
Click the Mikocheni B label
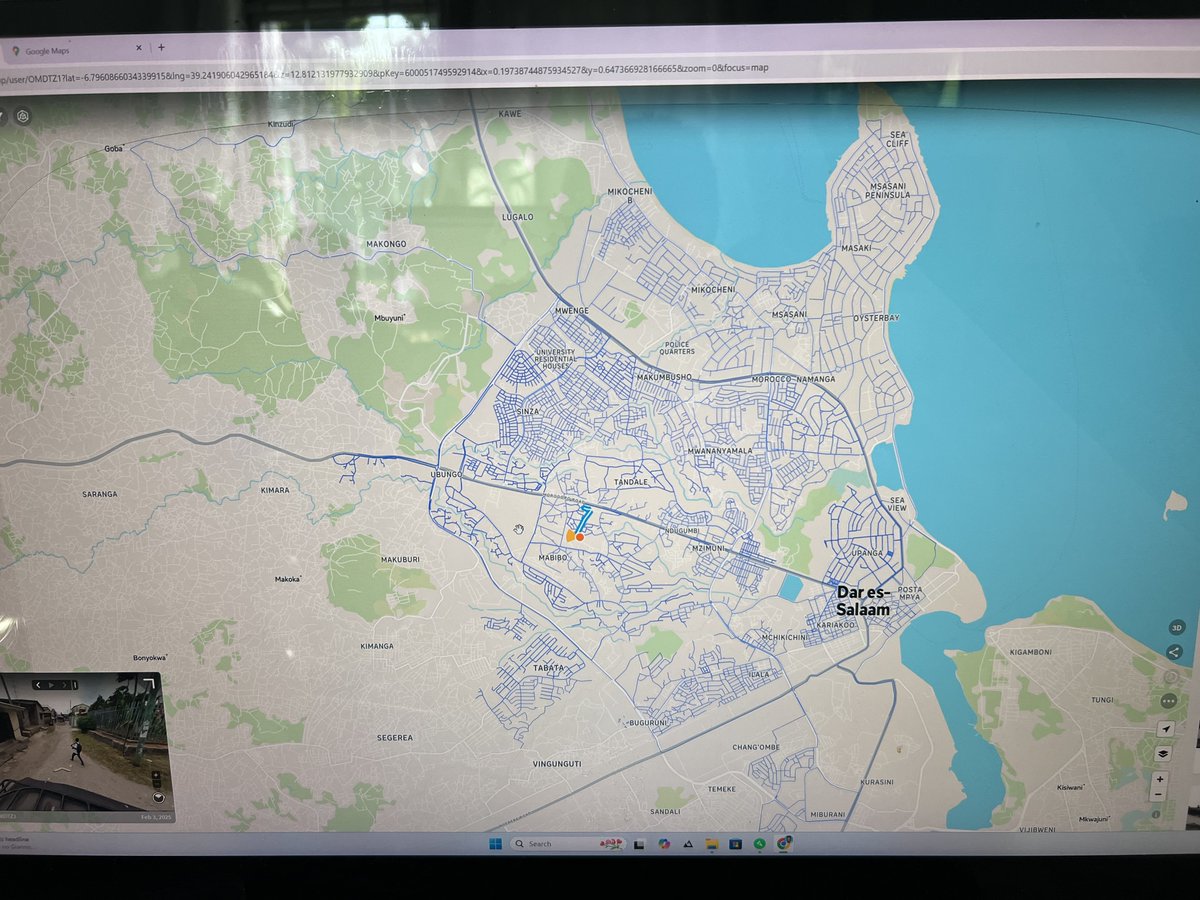tap(630, 194)
